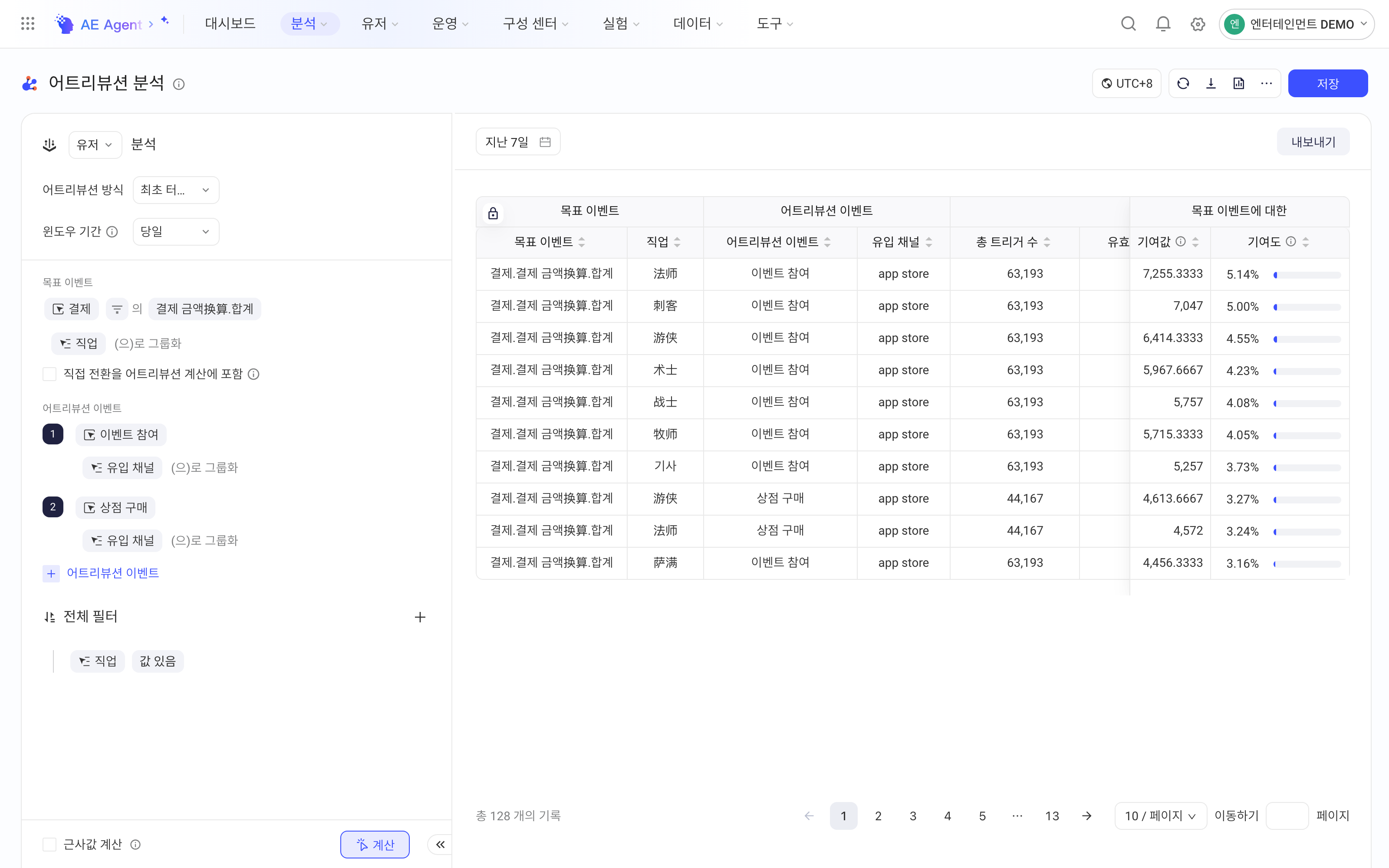Open the 유저 analysis subject dropdown
The height and width of the screenshot is (868, 1389).
[95, 145]
